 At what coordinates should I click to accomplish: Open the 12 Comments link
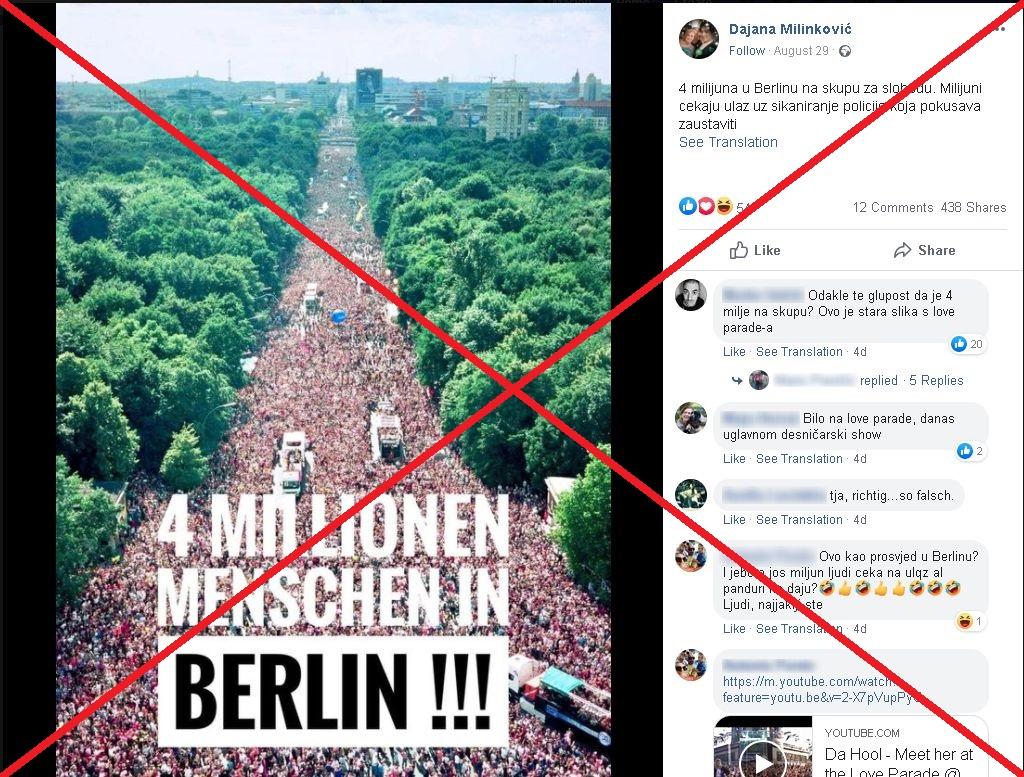(893, 208)
